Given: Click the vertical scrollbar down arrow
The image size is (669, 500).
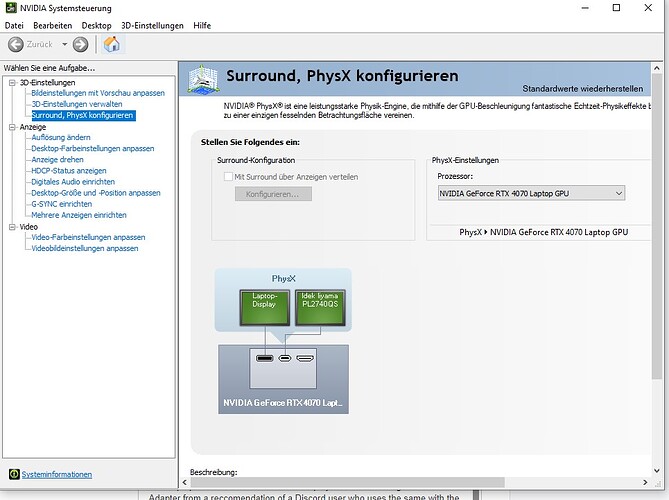Looking at the screenshot, I should click(657, 471).
